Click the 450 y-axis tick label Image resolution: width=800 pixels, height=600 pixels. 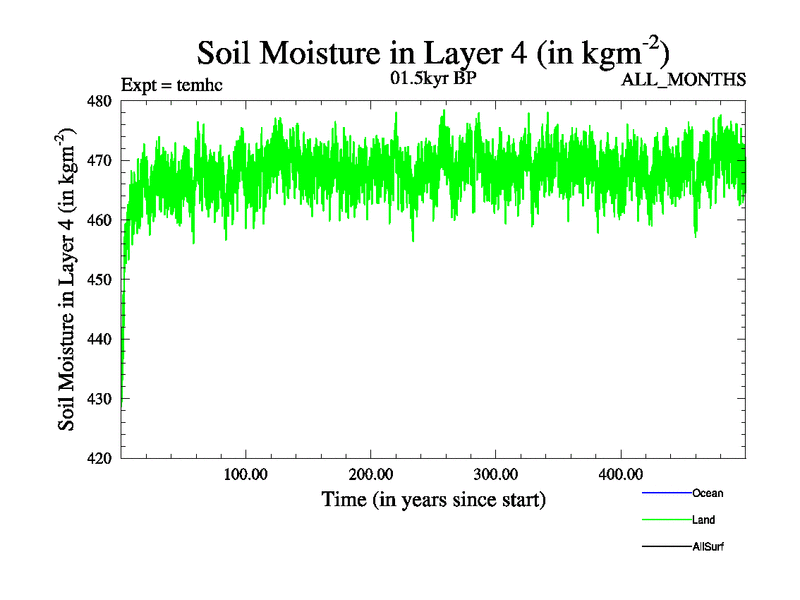click(x=102, y=280)
